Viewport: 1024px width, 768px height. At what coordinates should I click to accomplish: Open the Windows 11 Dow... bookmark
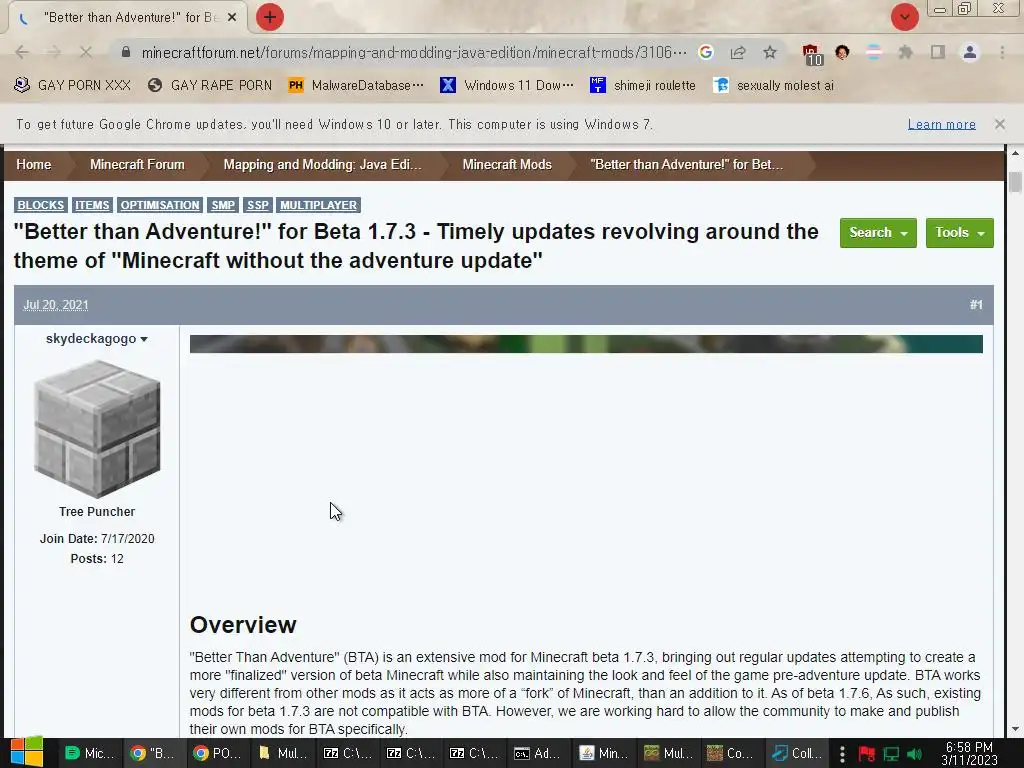point(507,86)
